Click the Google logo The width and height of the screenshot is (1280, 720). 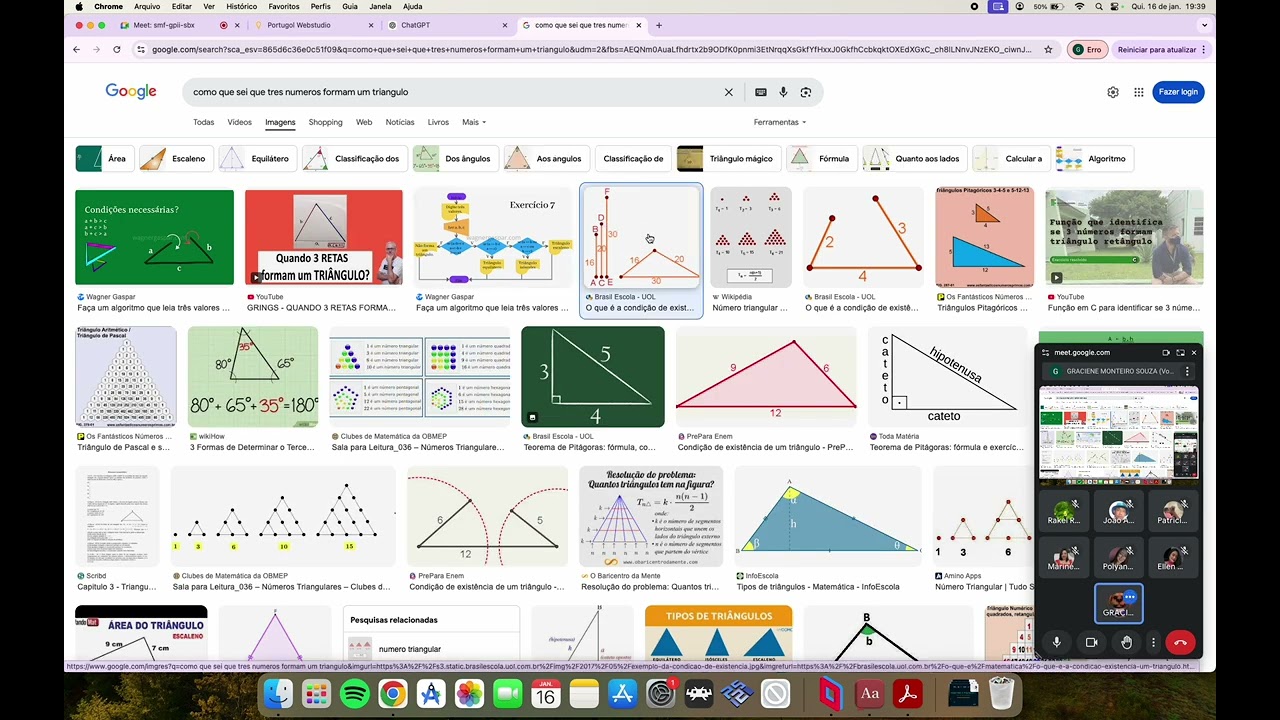[x=131, y=92]
